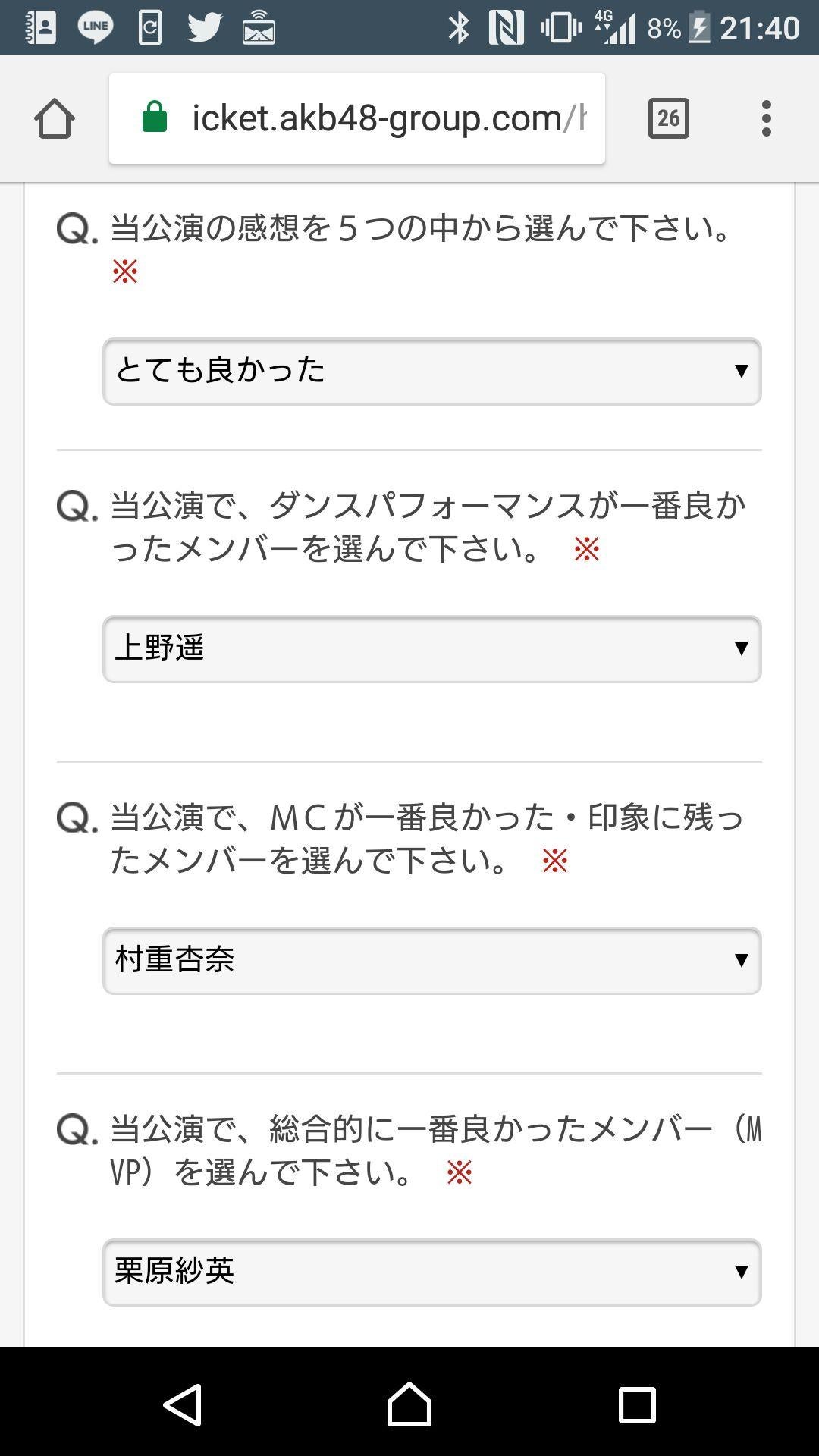Tap the Twitter notification icon

pyautogui.click(x=205, y=28)
